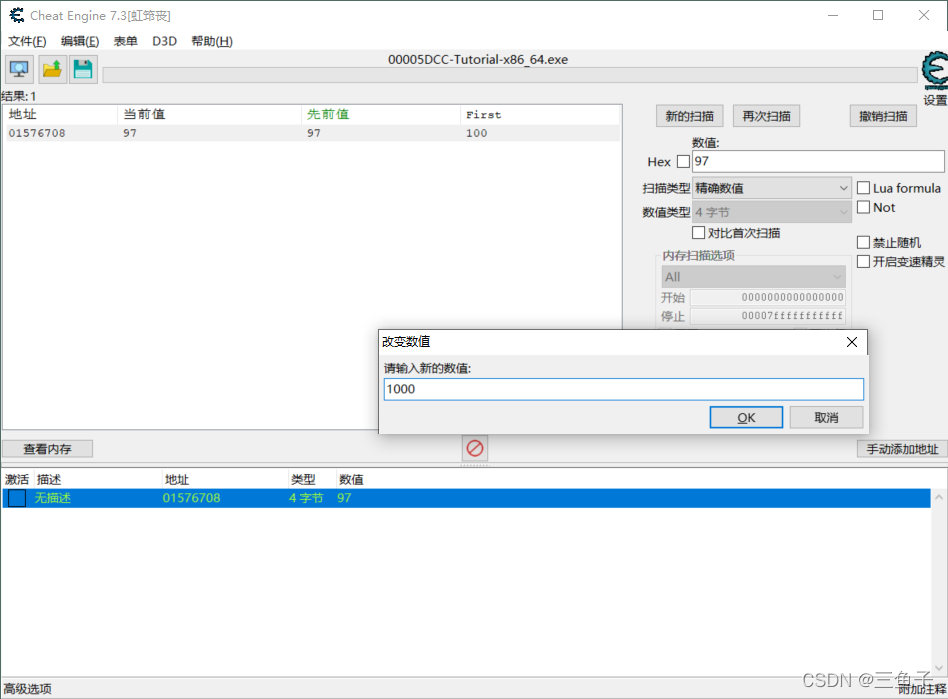Click the 激活 column header
The height and width of the screenshot is (699, 948).
coord(17,480)
